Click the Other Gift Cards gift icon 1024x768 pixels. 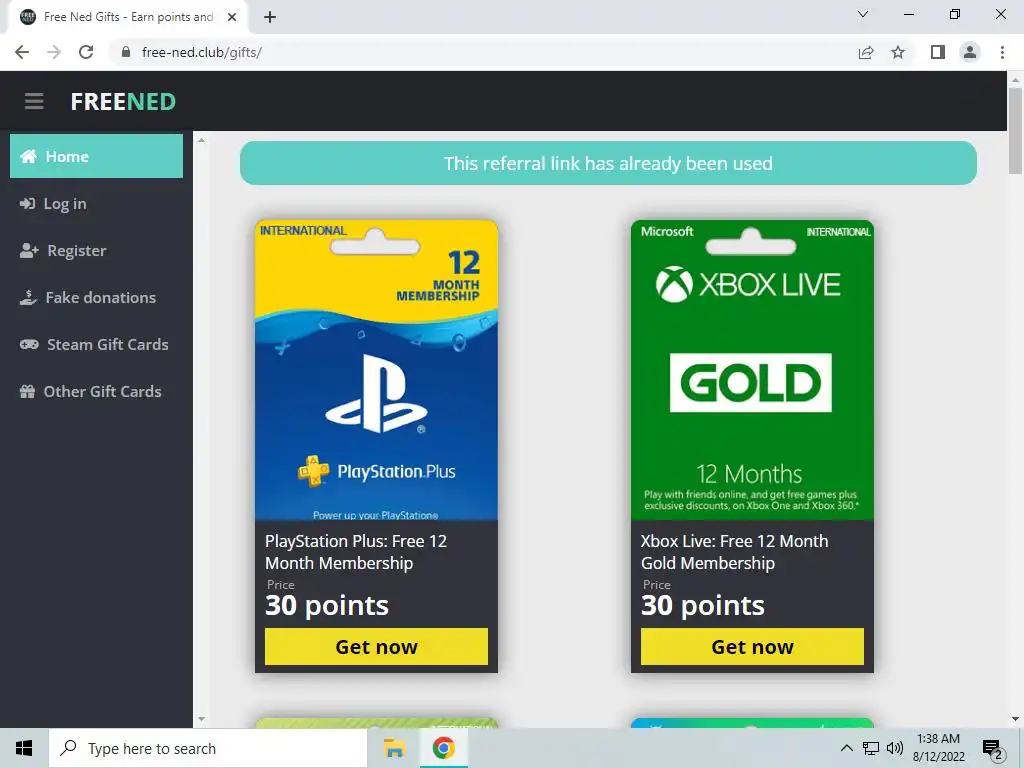(27, 391)
